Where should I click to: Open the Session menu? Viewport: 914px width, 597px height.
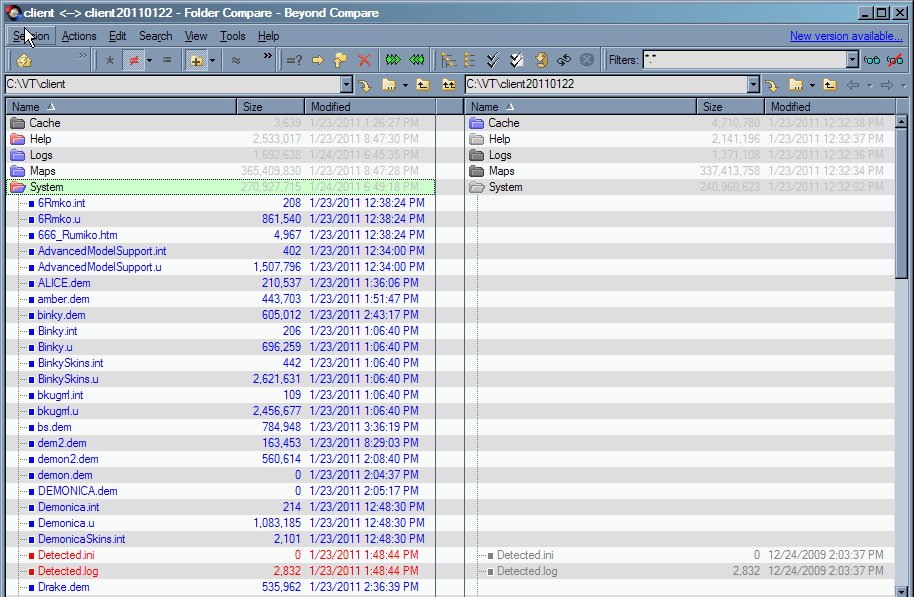tap(31, 36)
